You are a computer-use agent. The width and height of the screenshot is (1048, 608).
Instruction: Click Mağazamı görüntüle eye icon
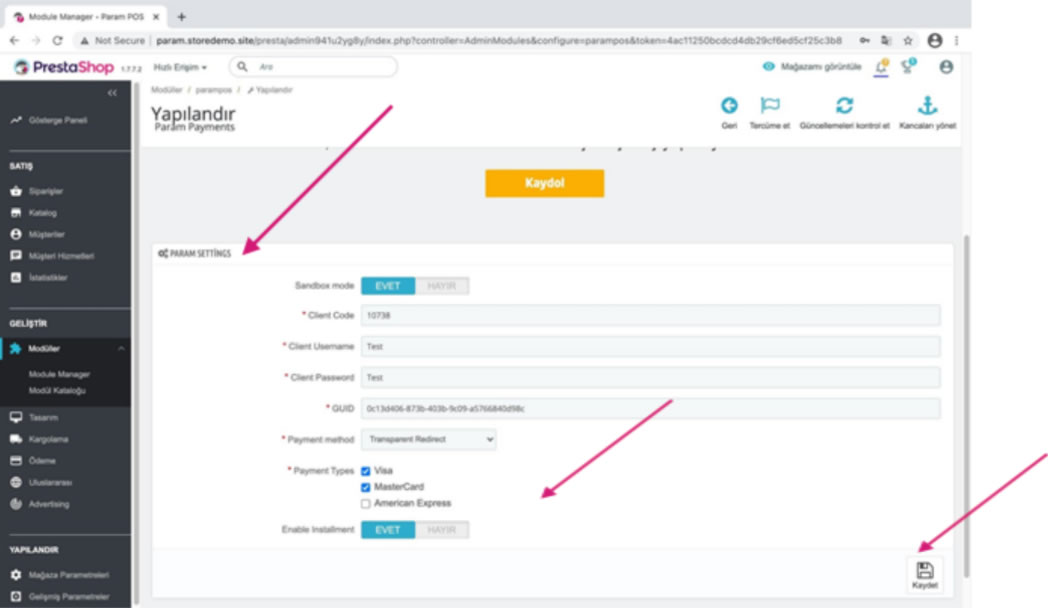(x=769, y=67)
